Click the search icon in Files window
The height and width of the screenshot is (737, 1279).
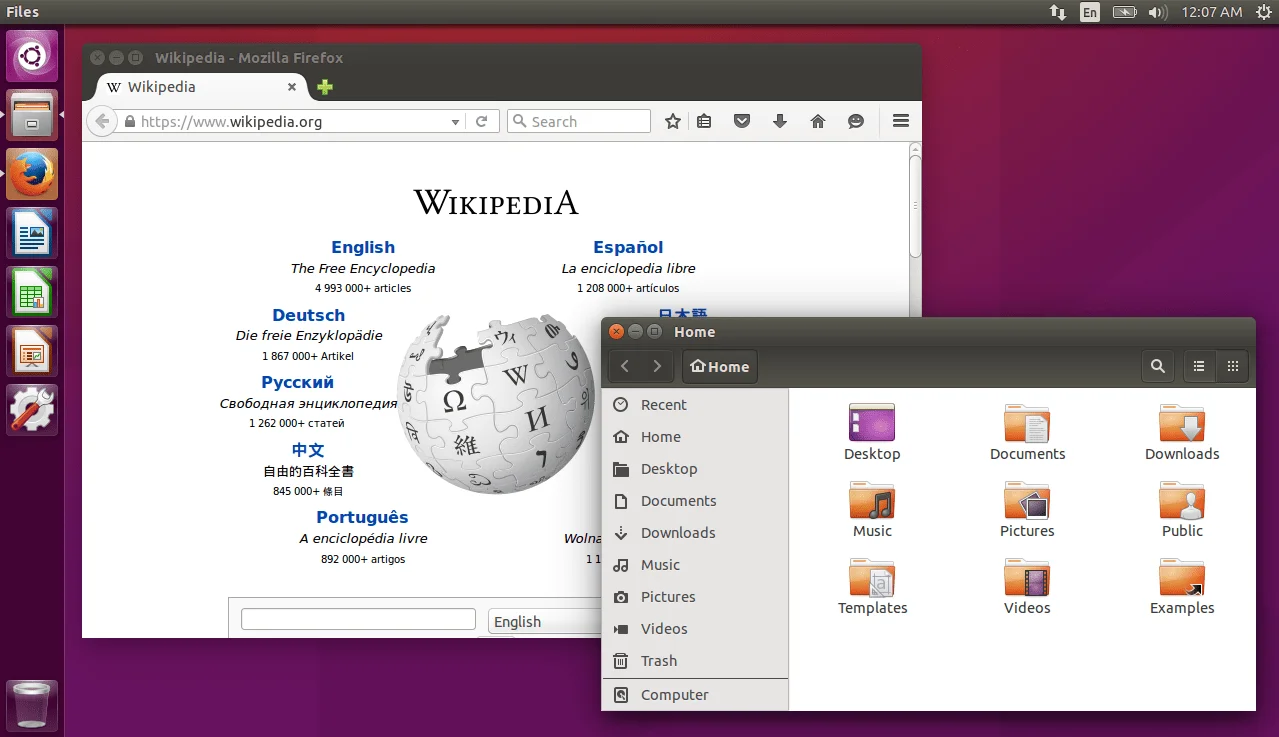pyautogui.click(x=1157, y=366)
